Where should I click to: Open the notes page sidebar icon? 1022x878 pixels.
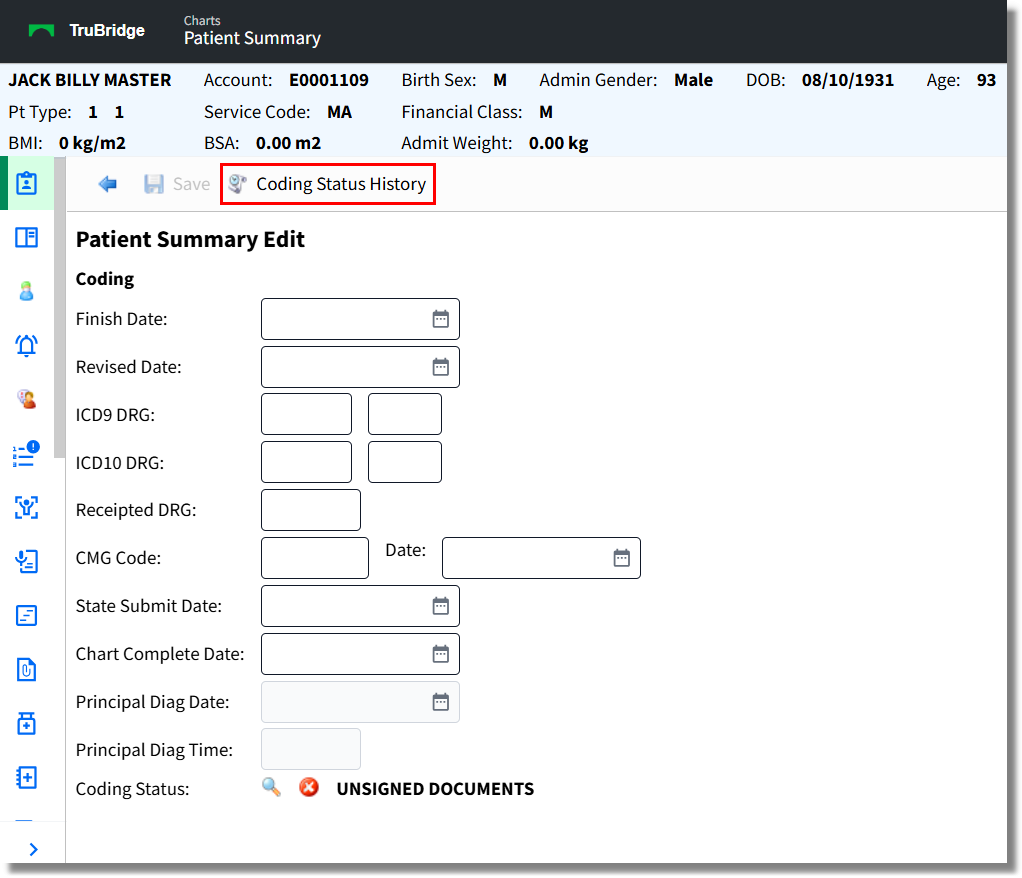(x=27, y=615)
